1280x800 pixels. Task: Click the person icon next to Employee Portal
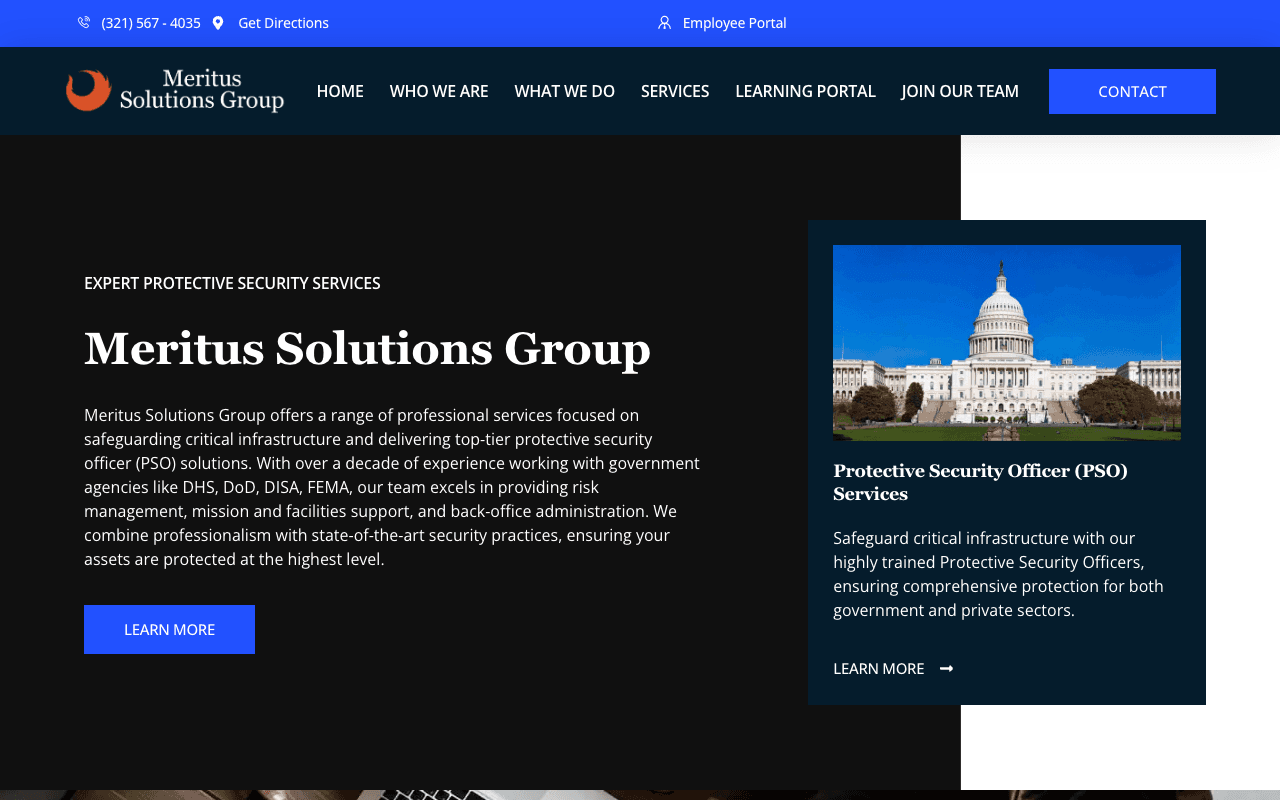click(x=664, y=22)
